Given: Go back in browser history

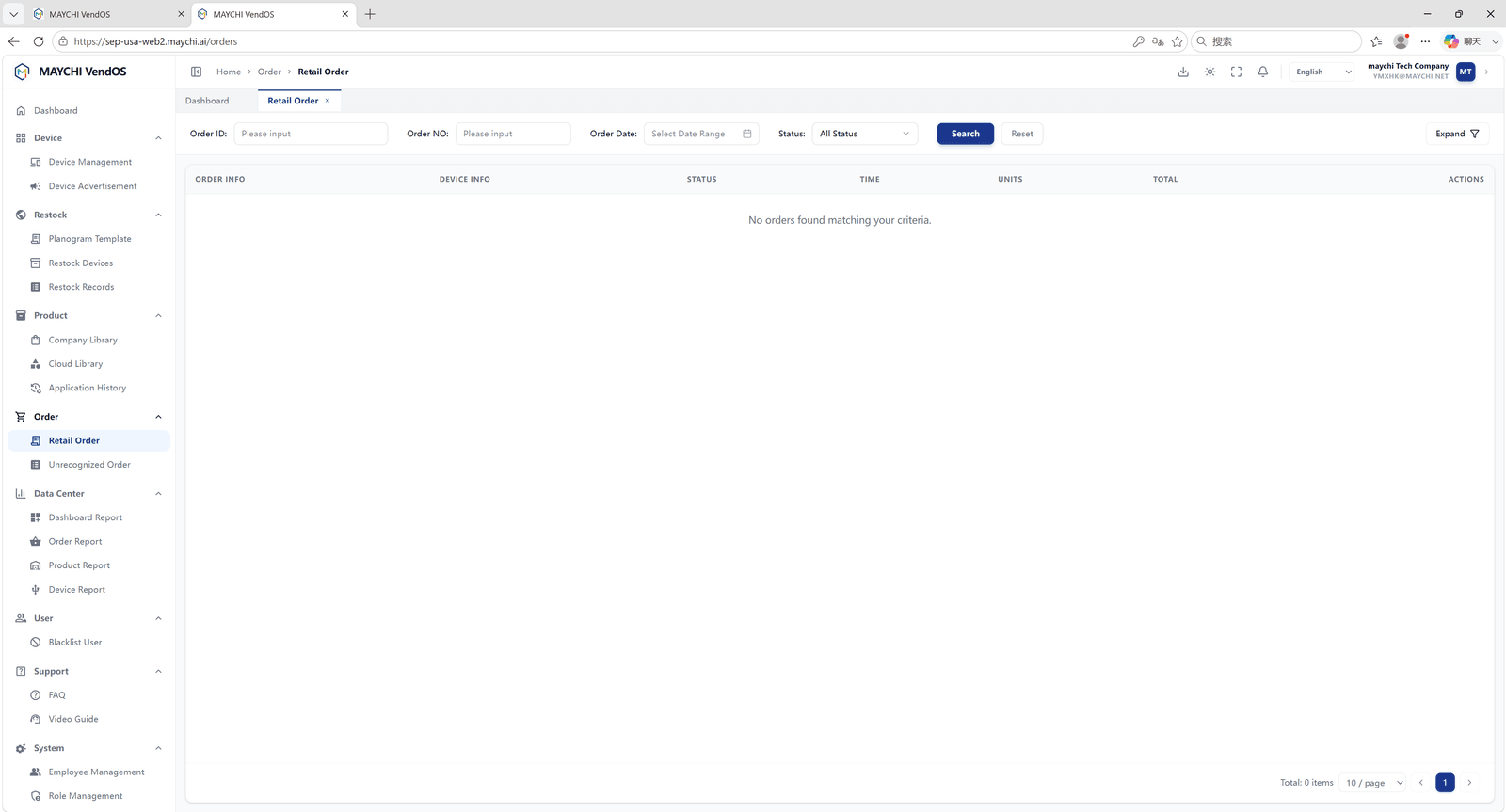Looking at the screenshot, I should point(13,41).
